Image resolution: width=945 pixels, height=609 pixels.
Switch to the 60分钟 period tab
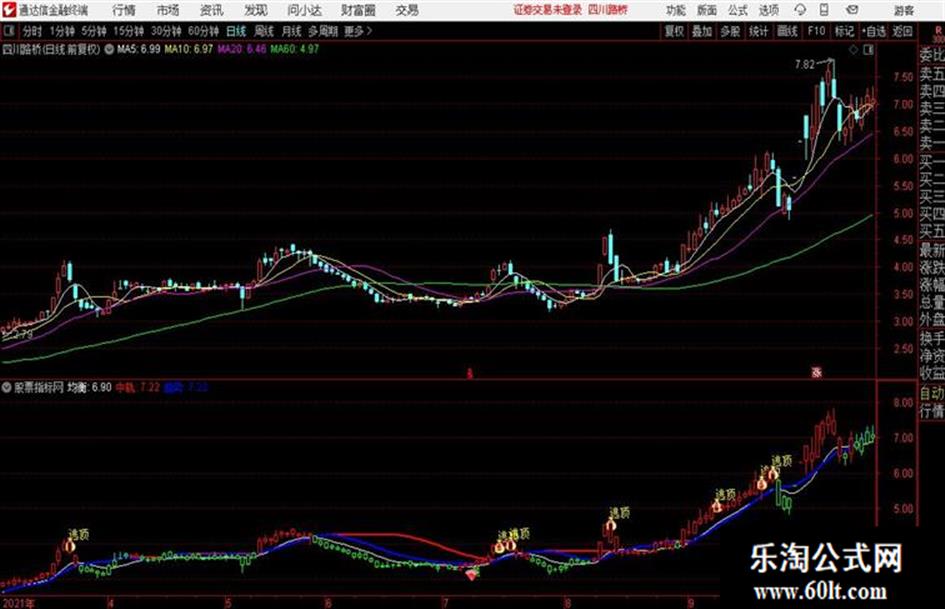[204, 31]
